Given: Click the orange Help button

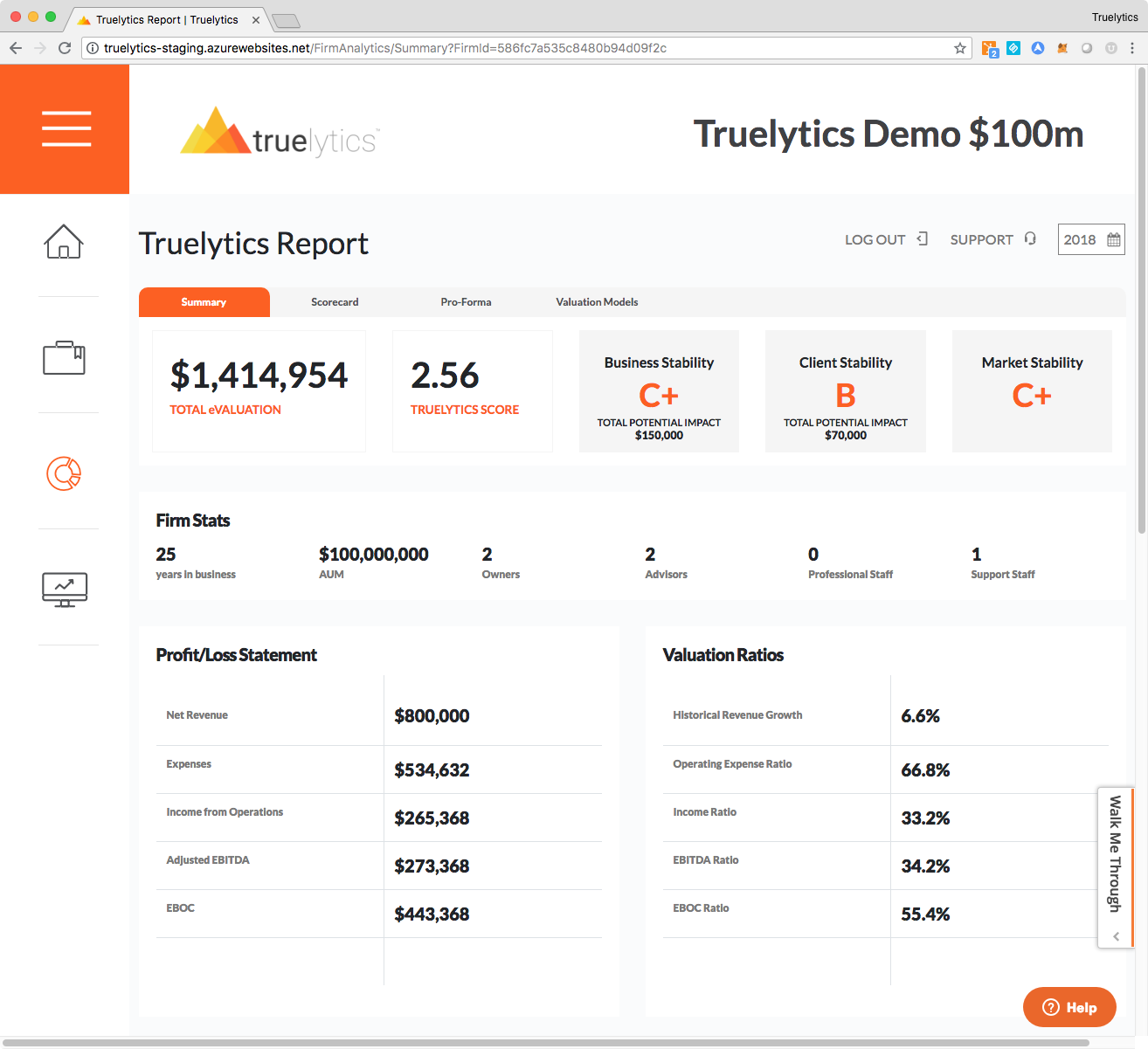Looking at the screenshot, I should [1069, 1007].
